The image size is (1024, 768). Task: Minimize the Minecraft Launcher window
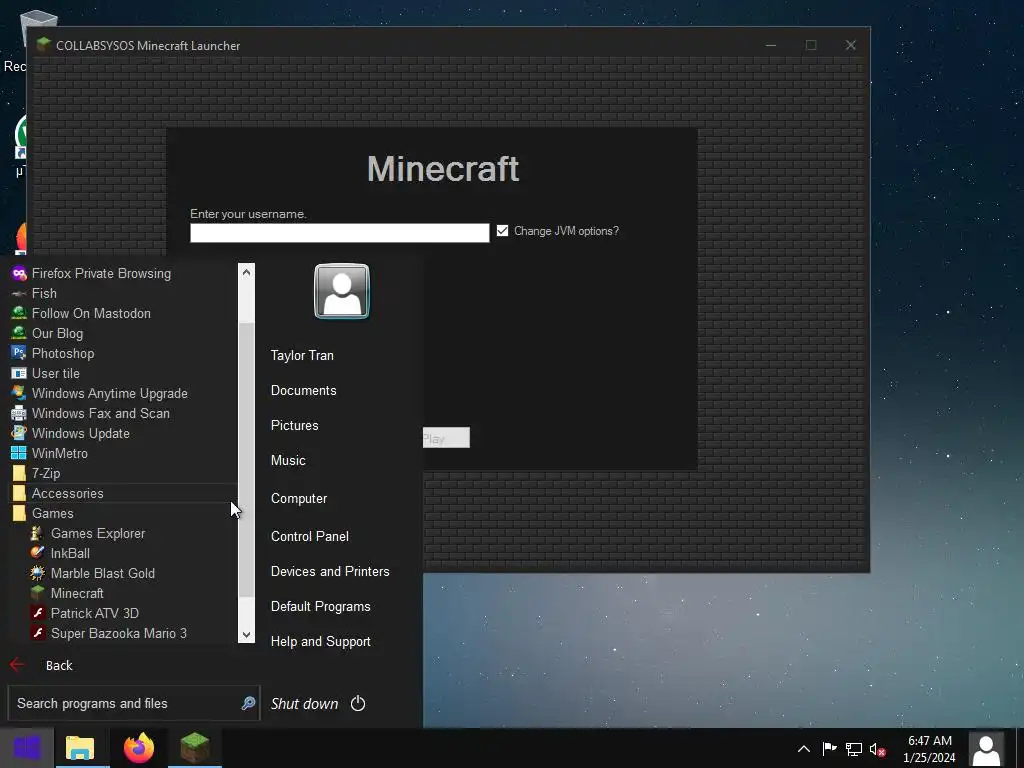771,45
